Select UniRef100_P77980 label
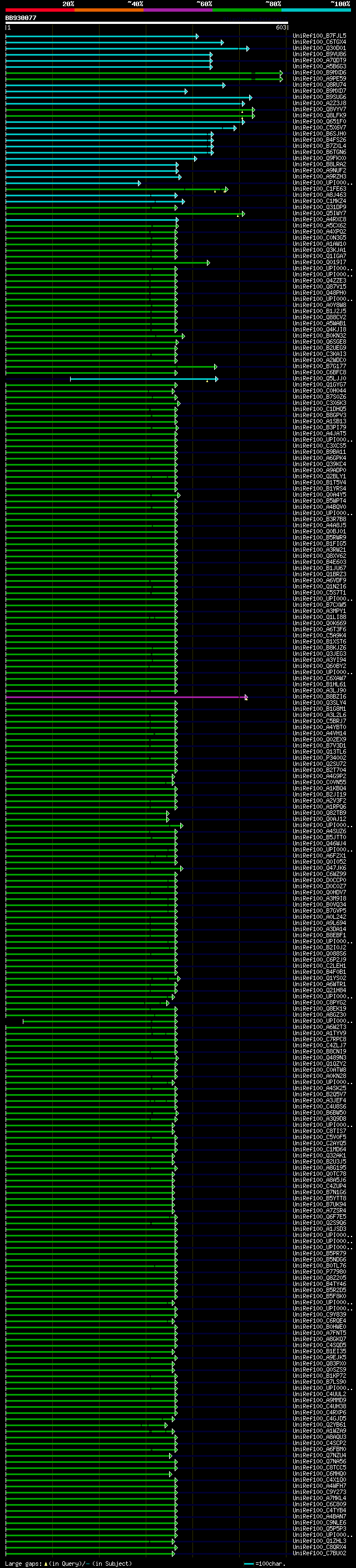Screen dimensions: 356x1568 tap(319, 1272)
